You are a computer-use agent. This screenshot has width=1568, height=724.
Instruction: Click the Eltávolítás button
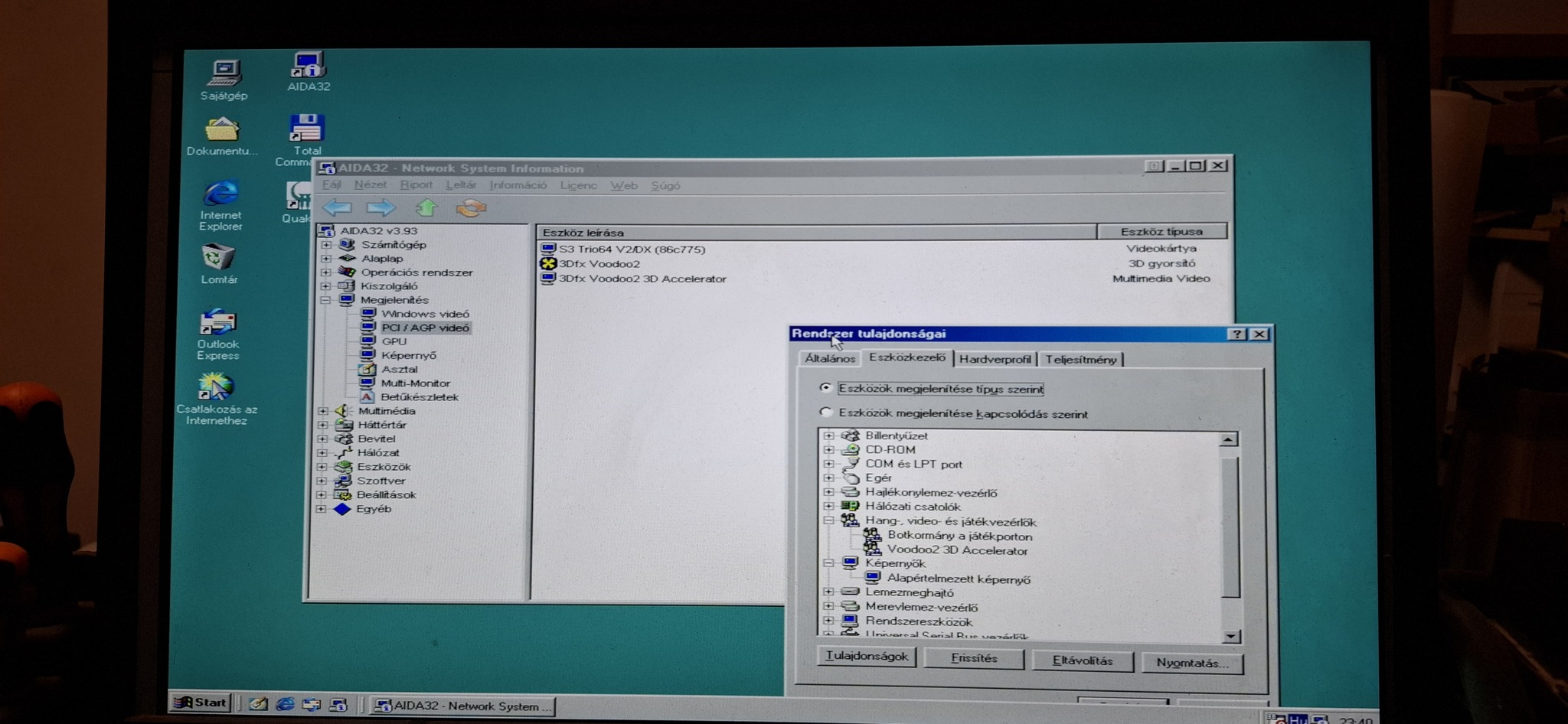coord(1082,660)
